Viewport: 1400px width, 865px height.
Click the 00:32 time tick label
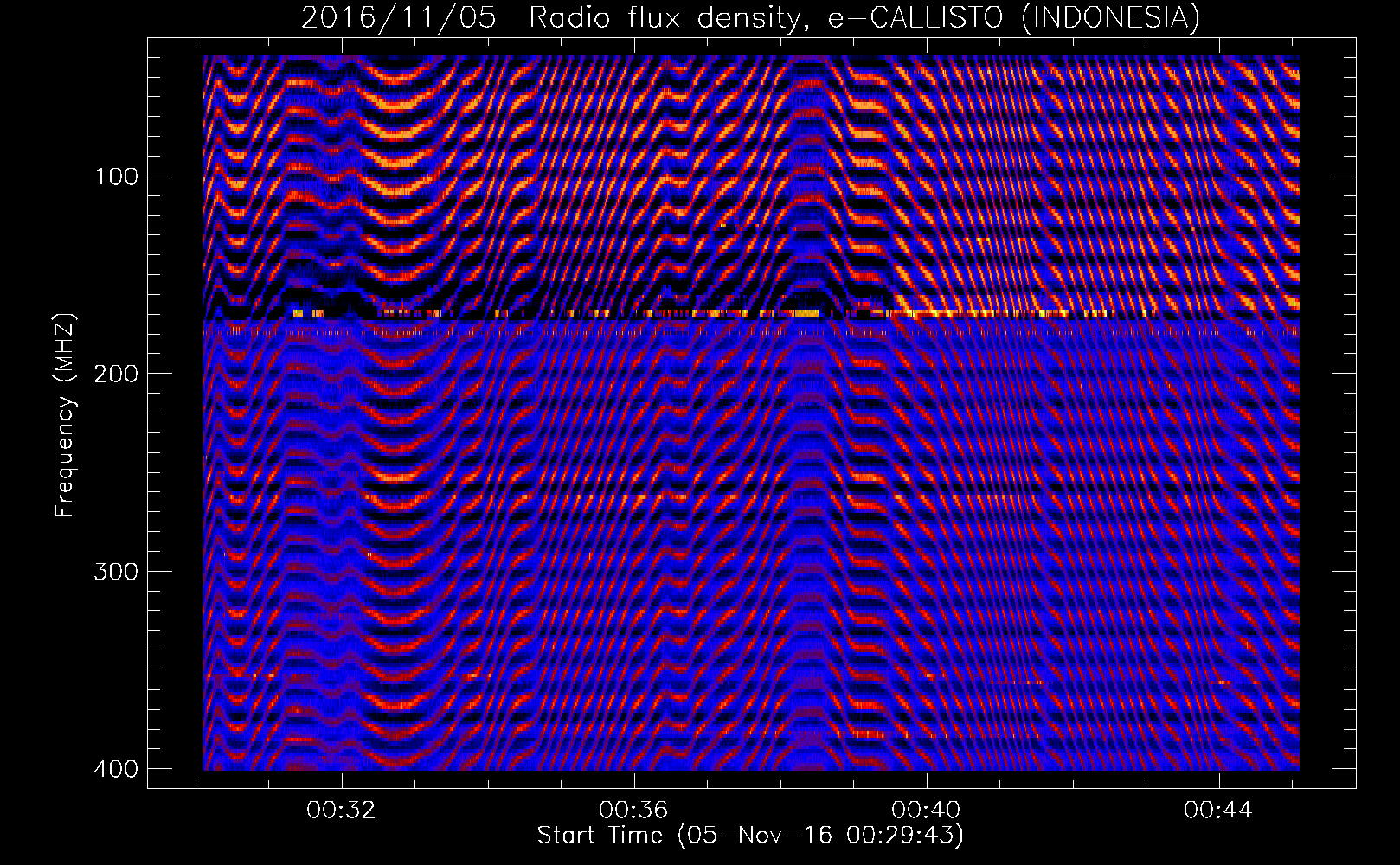[x=342, y=811]
